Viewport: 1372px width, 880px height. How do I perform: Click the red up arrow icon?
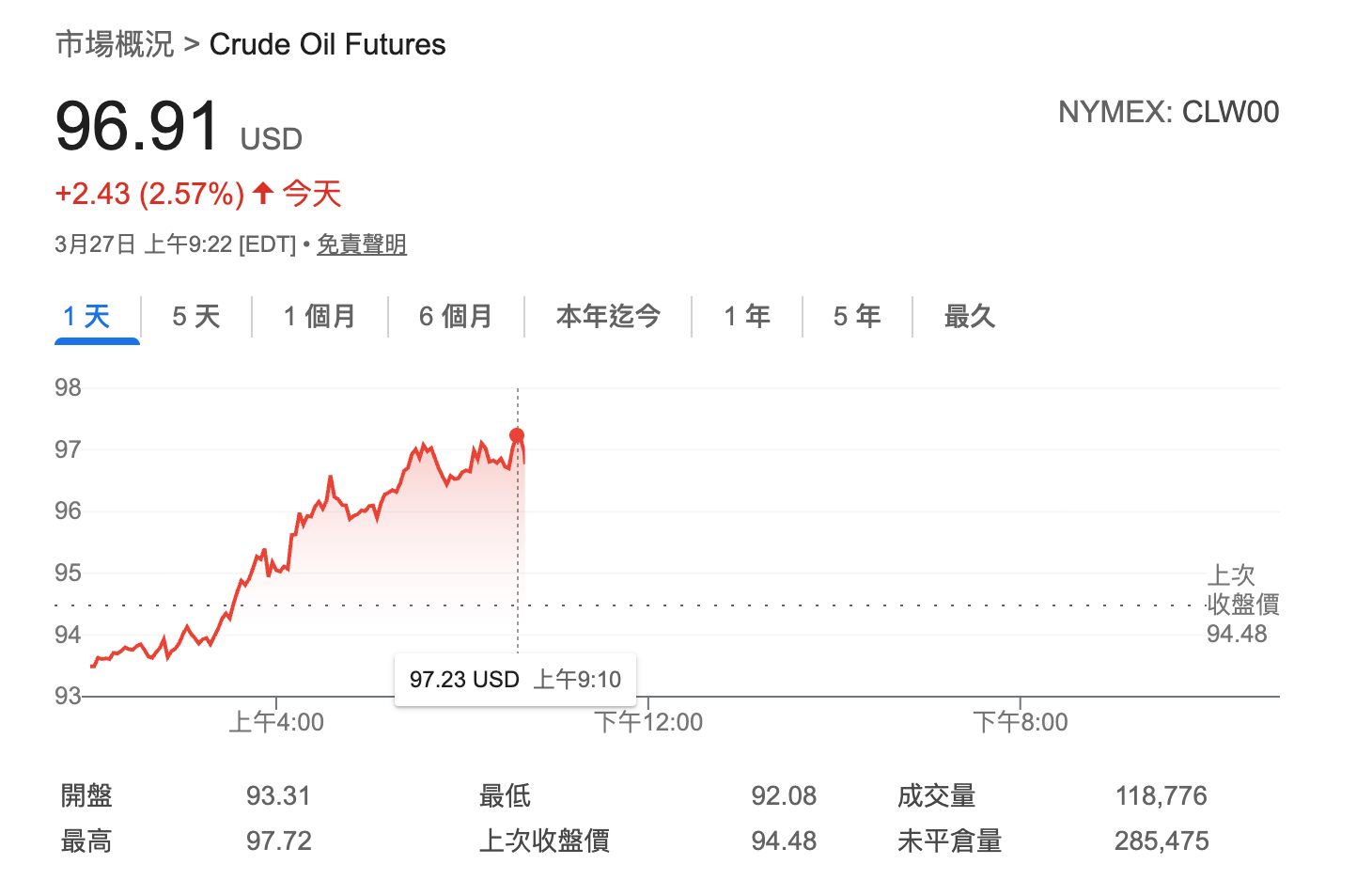tap(263, 194)
